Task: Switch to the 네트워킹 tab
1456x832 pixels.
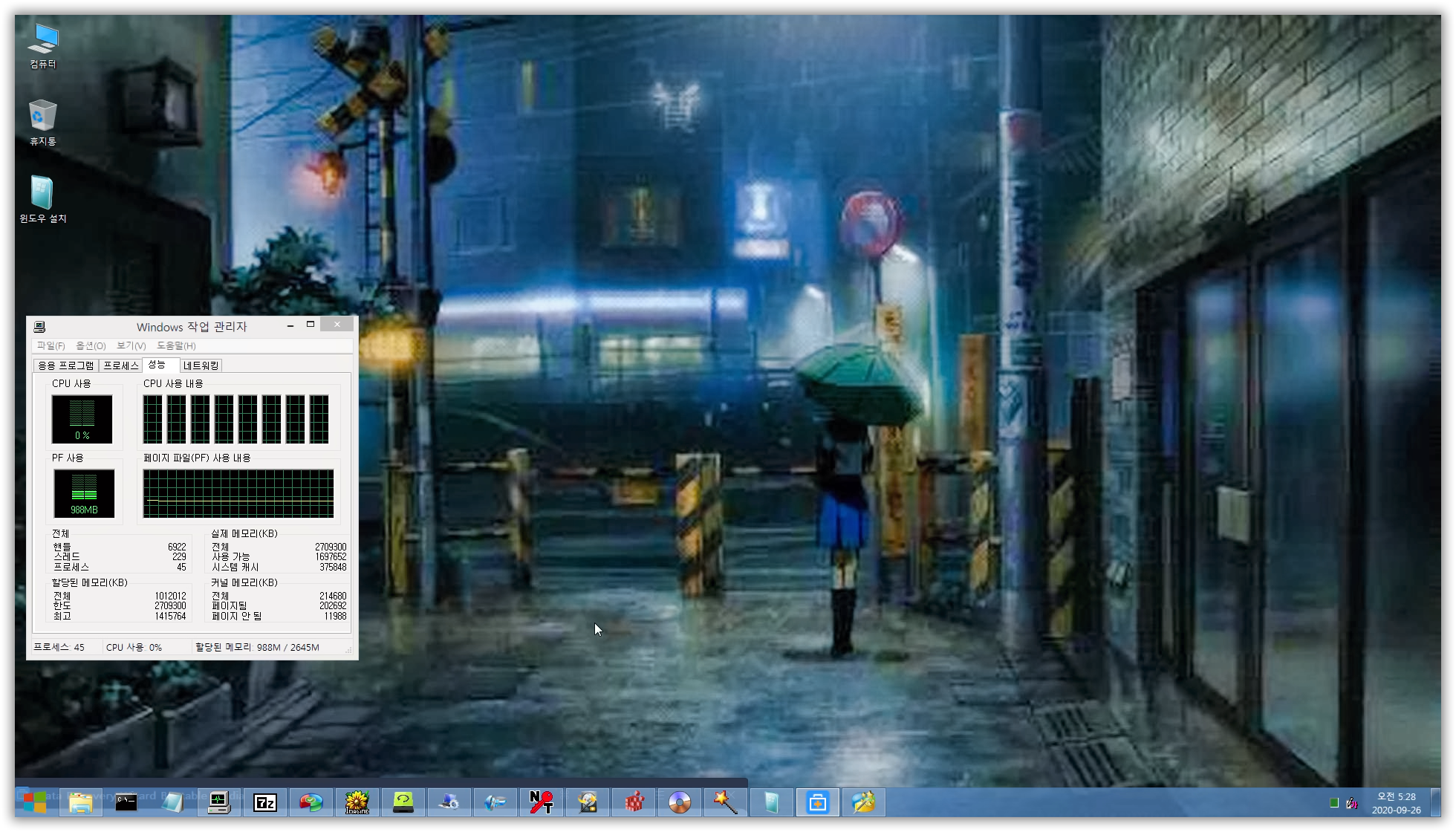Action: (x=201, y=365)
